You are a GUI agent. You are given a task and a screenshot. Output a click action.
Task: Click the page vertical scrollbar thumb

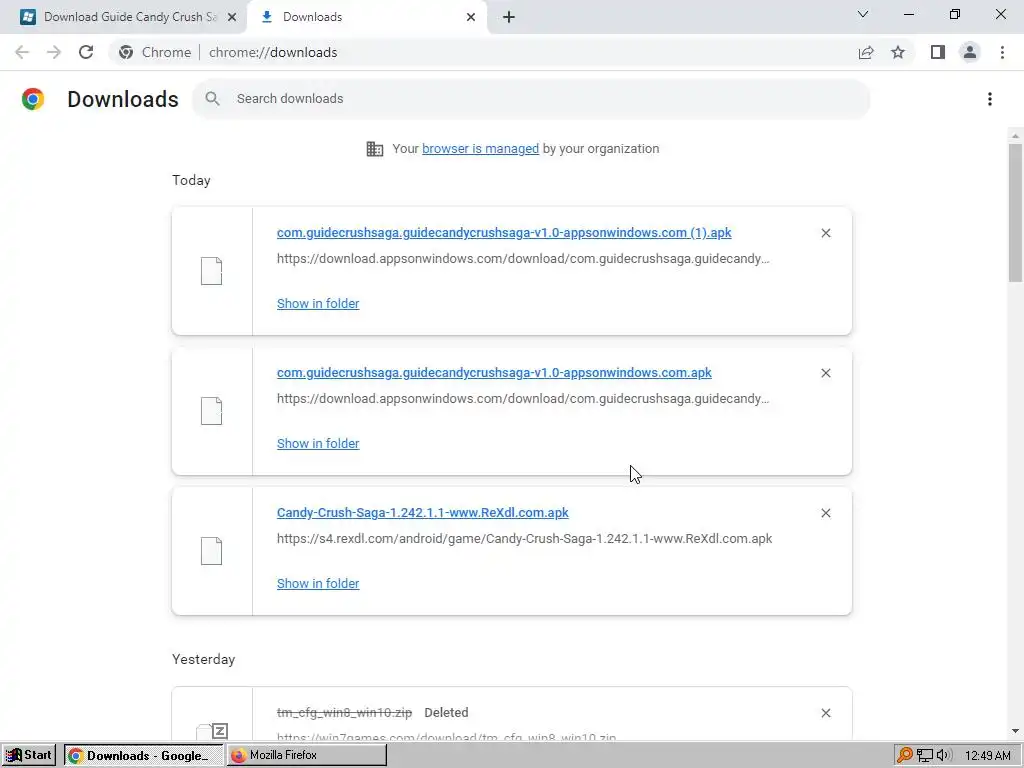pyautogui.click(x=1015, y=213)
